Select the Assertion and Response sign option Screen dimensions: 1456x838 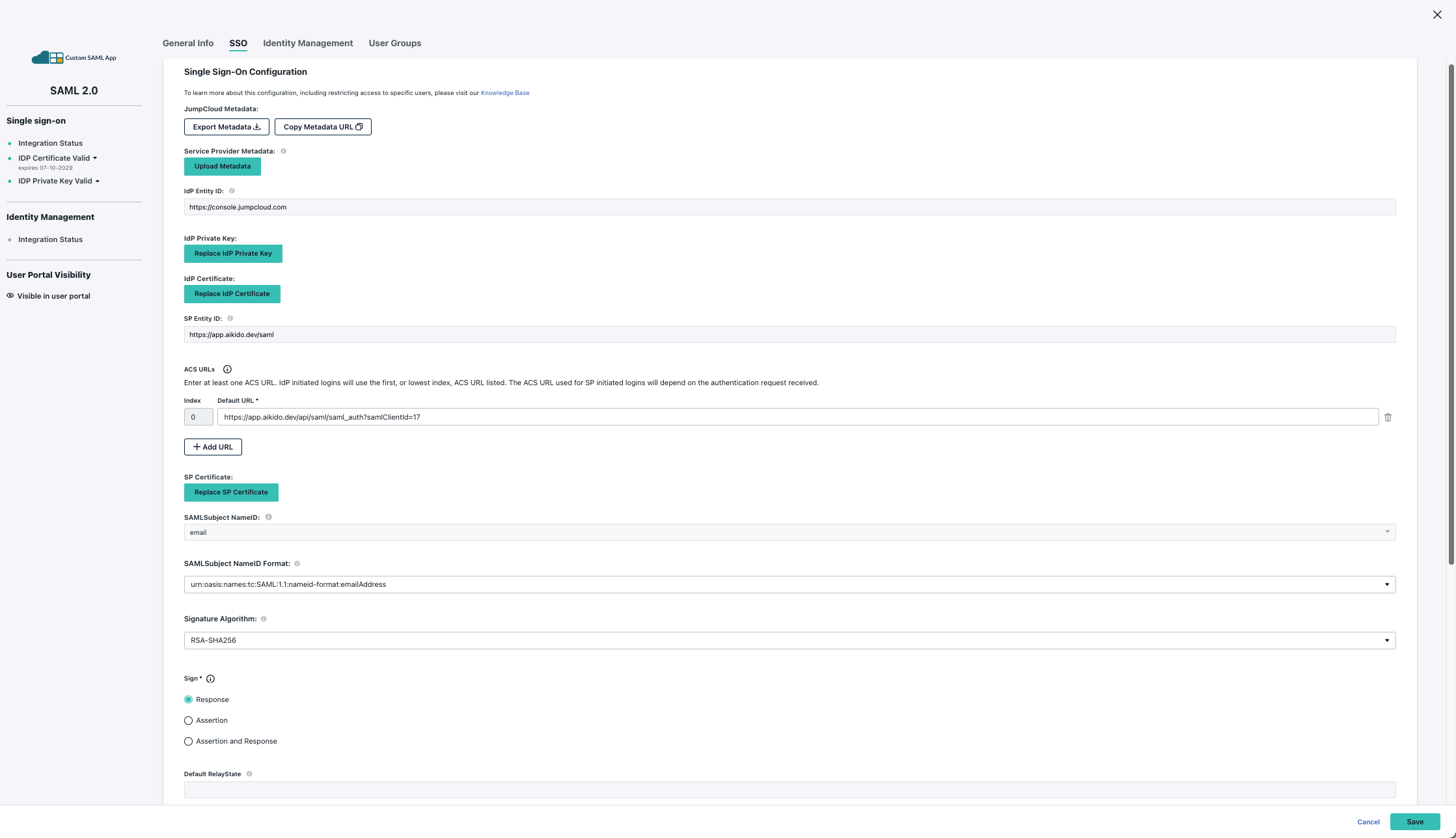(188, 741)
